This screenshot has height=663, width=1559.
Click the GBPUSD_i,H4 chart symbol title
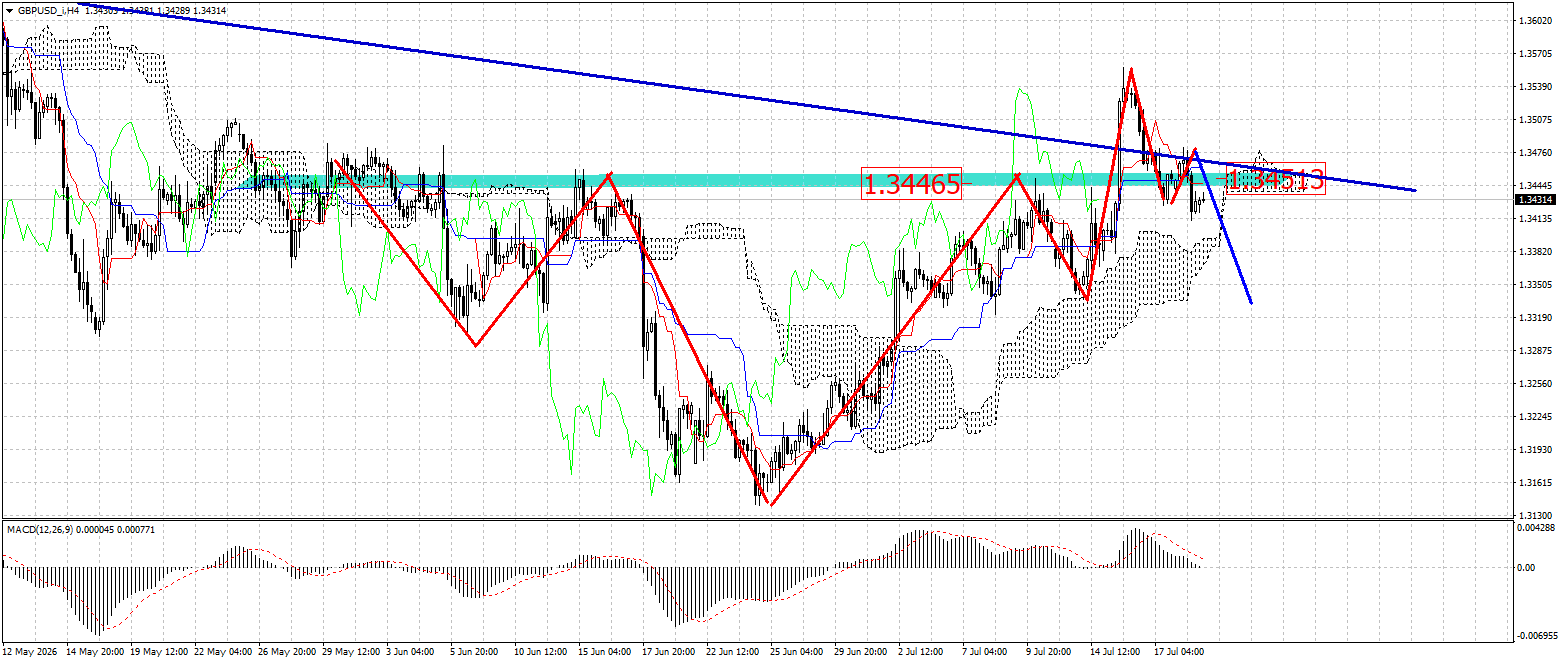49,9
